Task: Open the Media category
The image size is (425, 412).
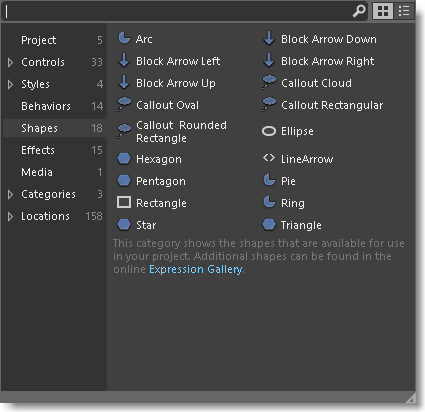Action: (55, 172)
